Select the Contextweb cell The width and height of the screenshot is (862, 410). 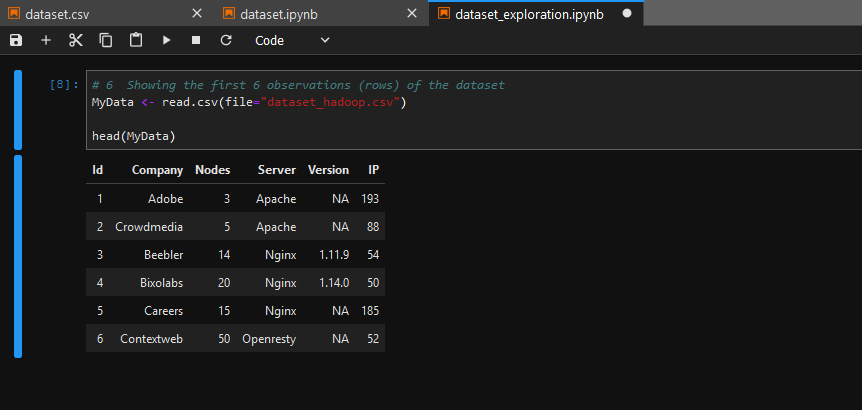pyautogui.click(x=152, y=339)
